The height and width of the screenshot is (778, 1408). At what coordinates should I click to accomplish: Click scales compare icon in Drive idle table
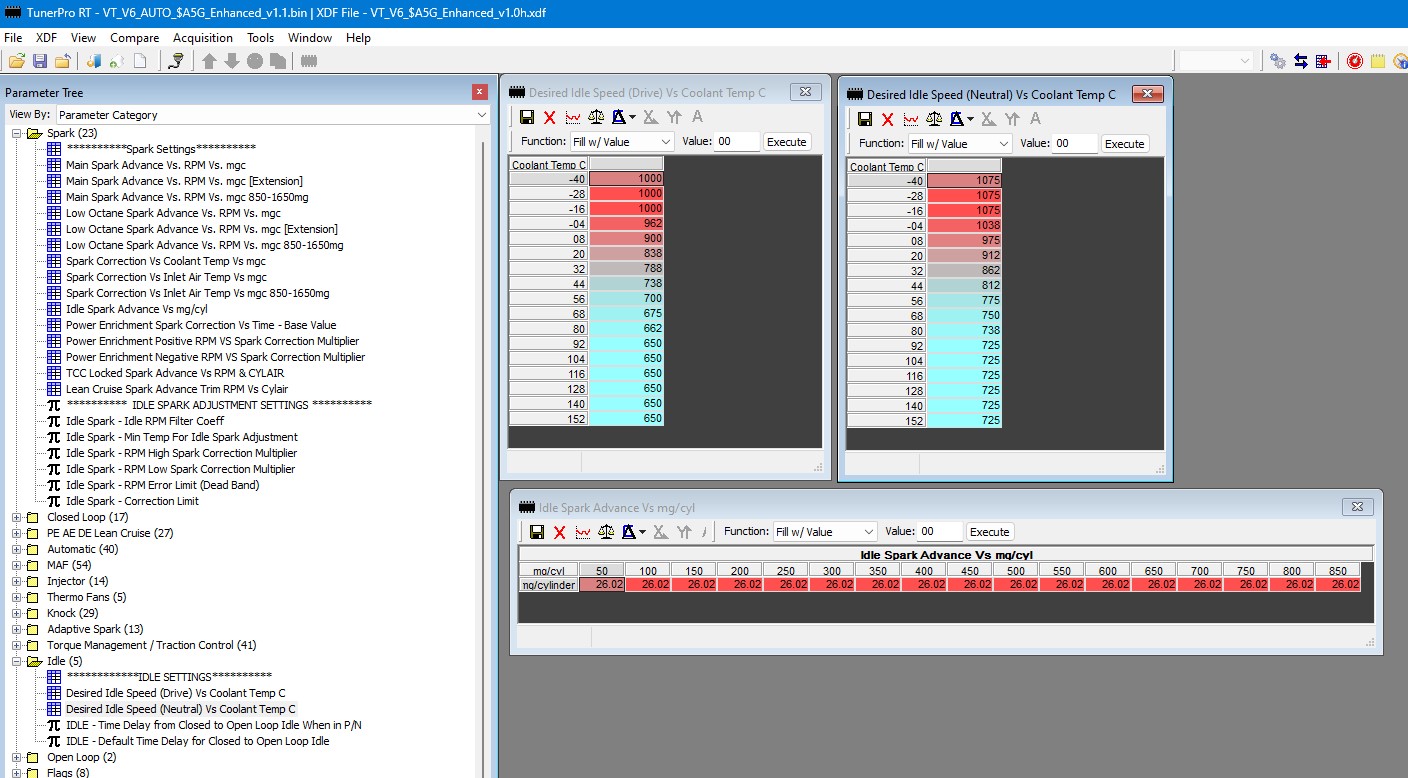point(596,117)
